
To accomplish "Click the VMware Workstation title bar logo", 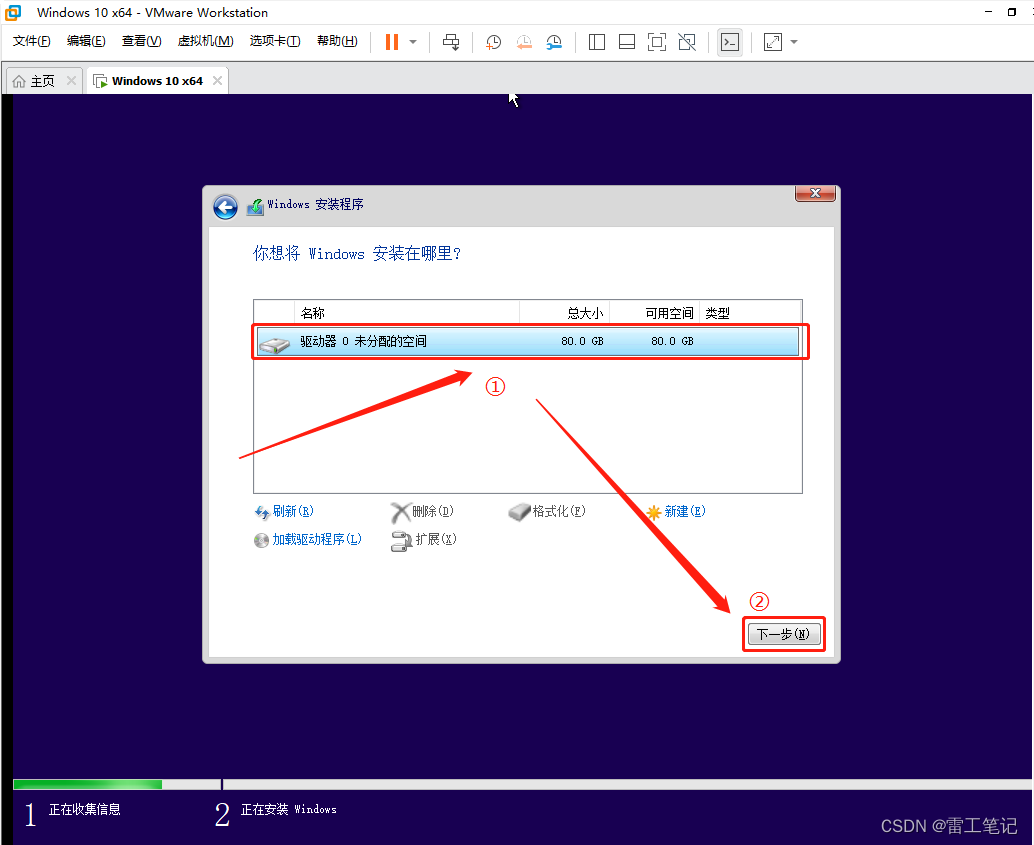I will pyautogui.click(x=13, y=13).
